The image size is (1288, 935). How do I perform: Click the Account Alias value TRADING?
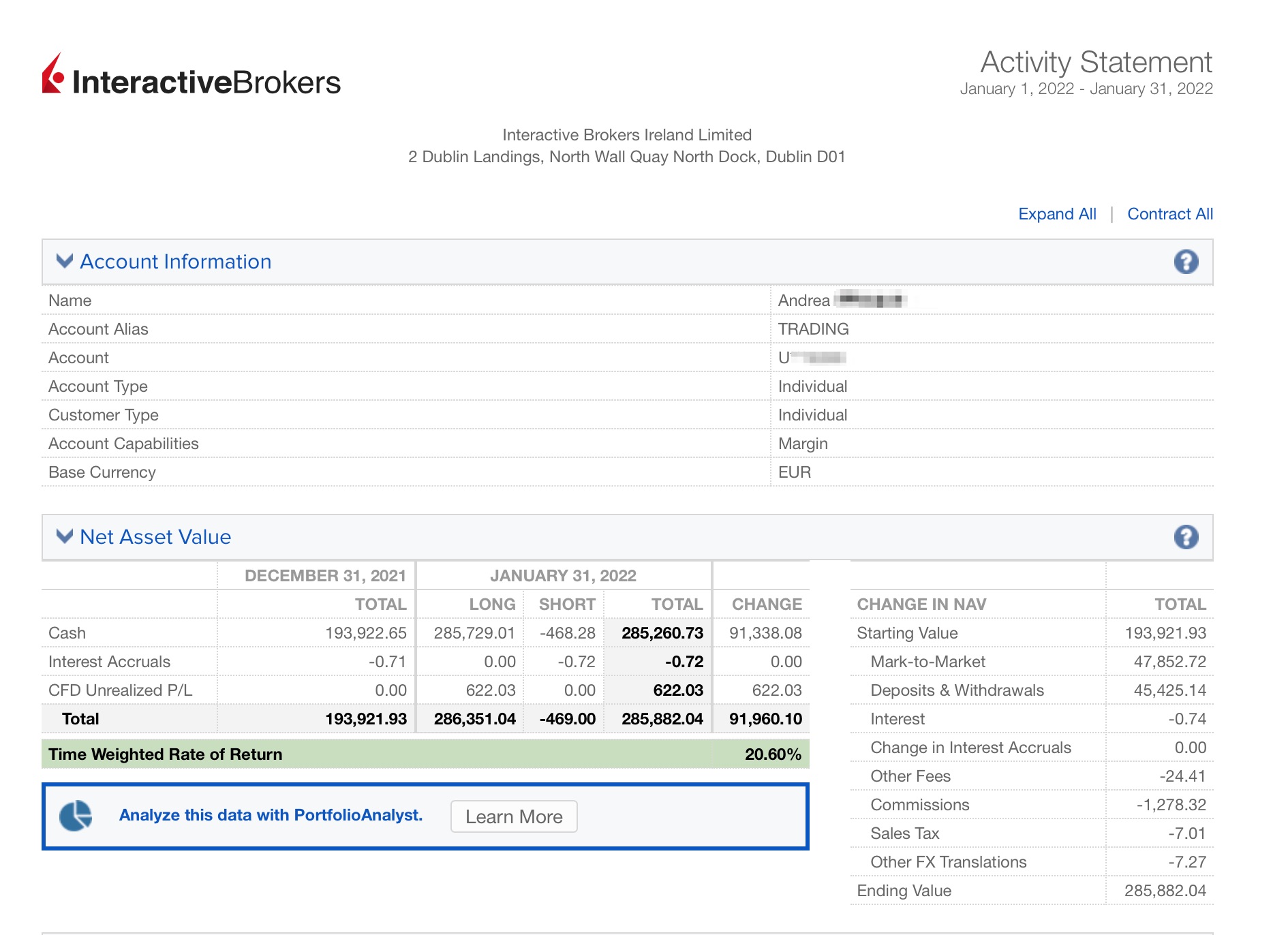[813, 329]
